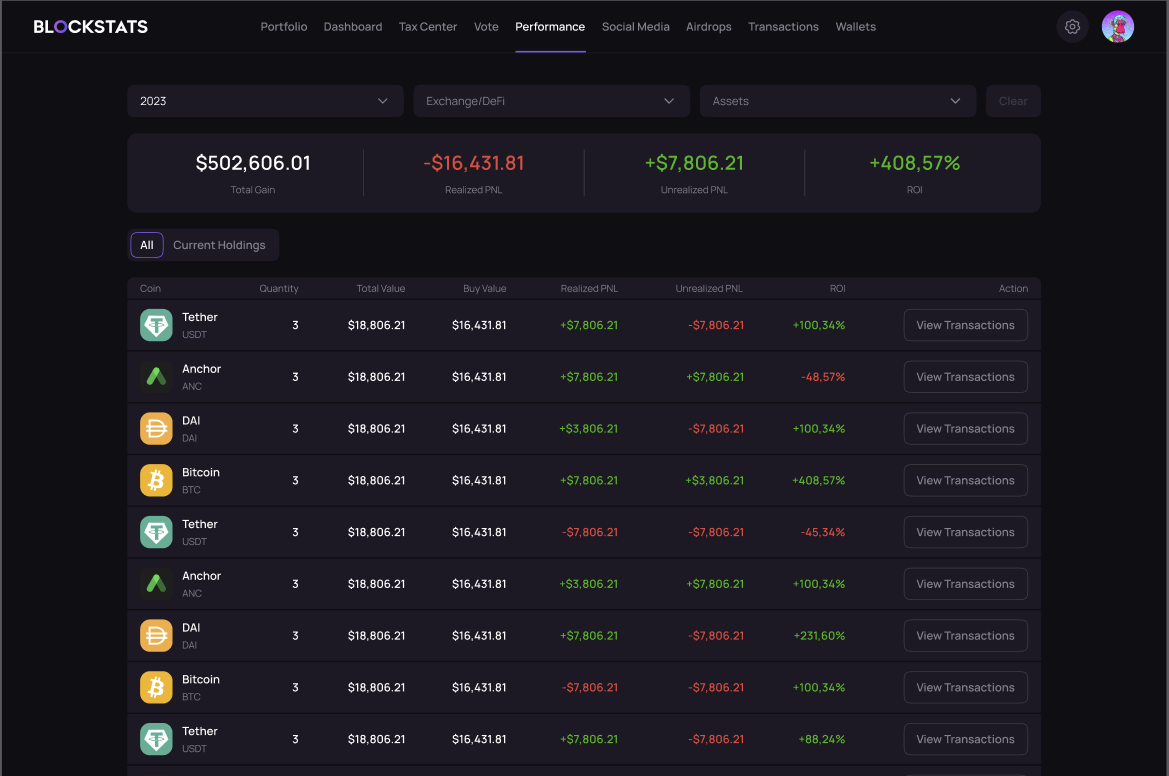This screenshot has height=776, width=1169.
Task: Open the Assets dropdown
Action: (837, 101)
